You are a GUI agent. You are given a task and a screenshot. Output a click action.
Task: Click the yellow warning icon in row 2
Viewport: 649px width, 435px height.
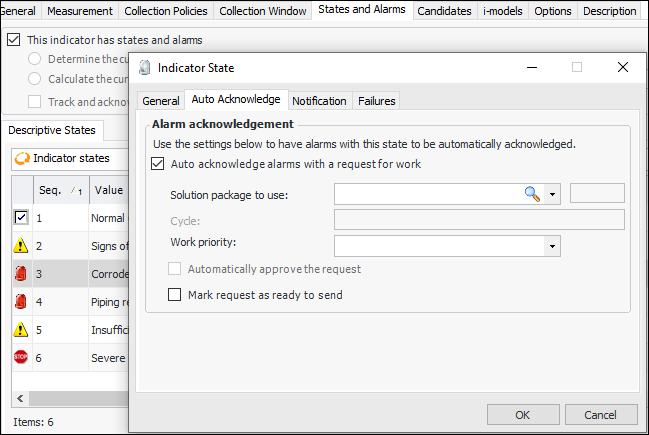tap(21, 245)
